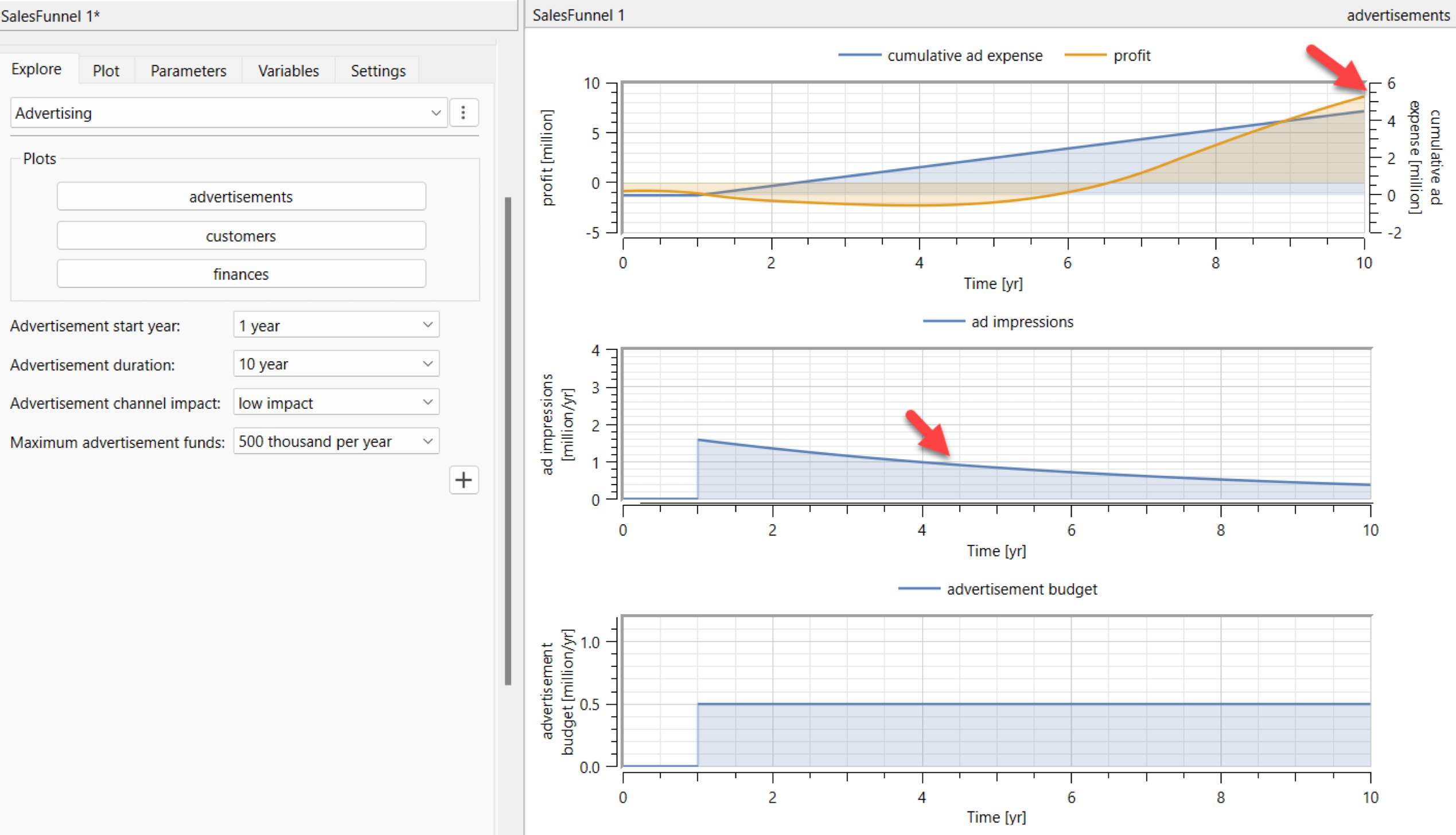Click the three-dot menu next to Advertising
The image size is (1456, 835).
coord(463,112)
